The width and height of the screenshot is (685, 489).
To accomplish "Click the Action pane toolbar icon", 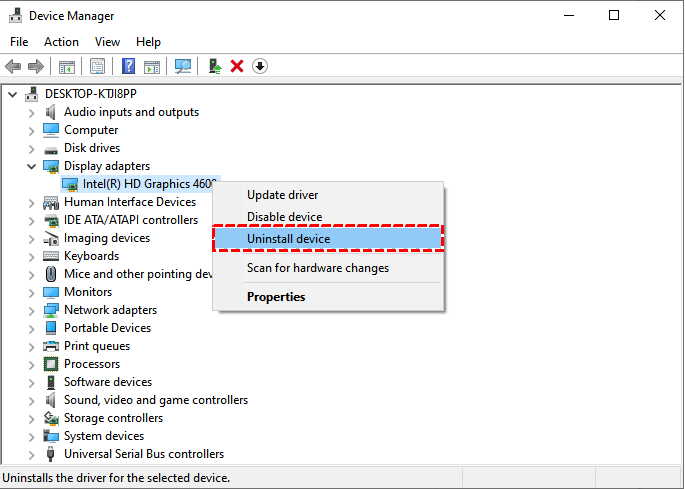I will pyautogui.click(x=152, y=67).
